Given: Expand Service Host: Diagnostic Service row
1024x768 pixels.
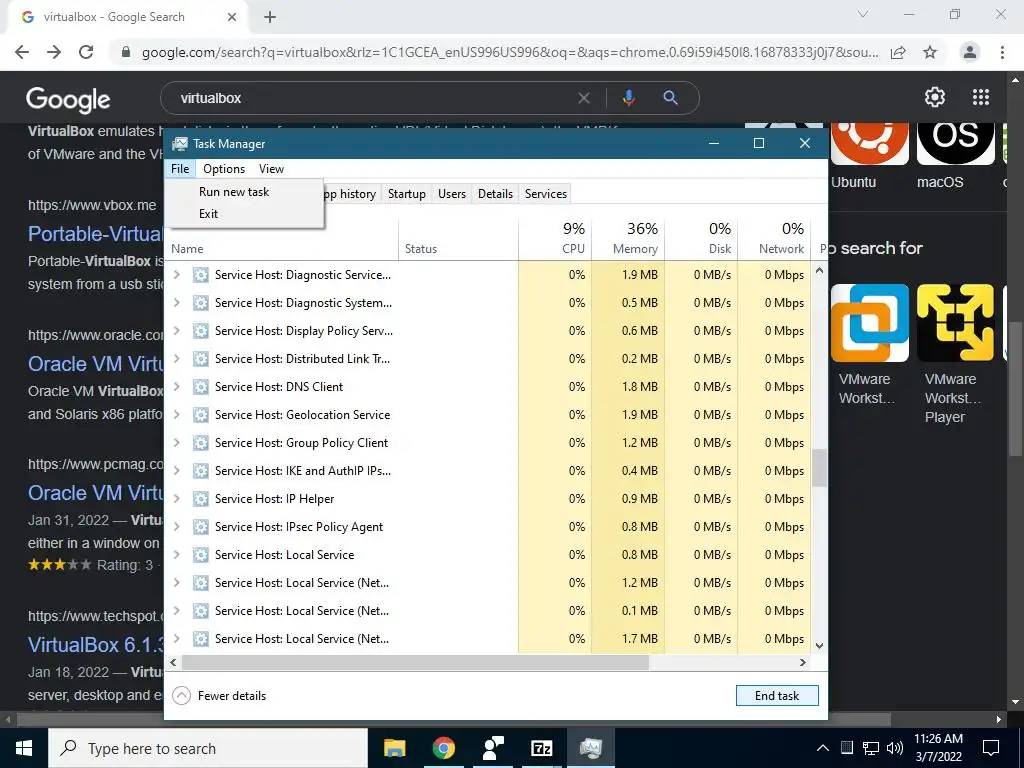Looking at the screenshot, I should (x=176, y=275).
